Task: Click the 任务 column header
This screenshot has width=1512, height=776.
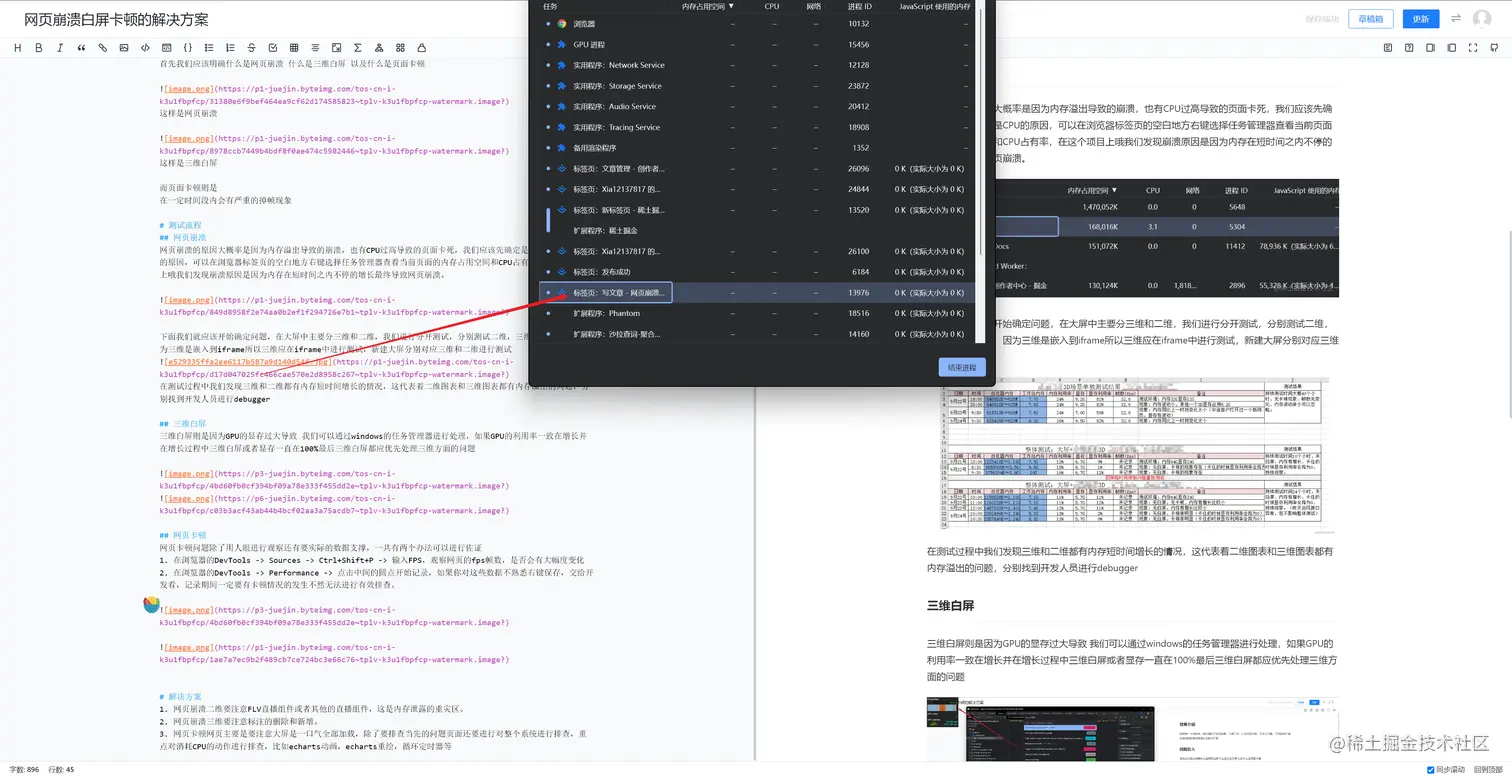Action: coord(551,6)
